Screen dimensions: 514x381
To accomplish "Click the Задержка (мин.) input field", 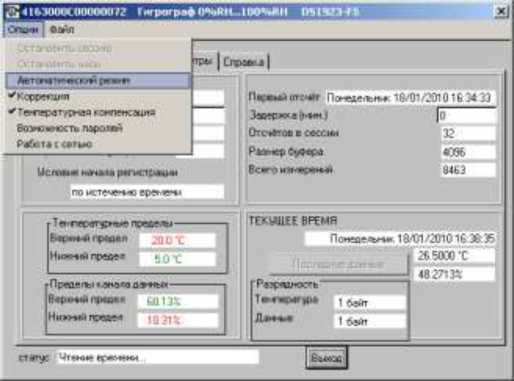I will (467, 116).
